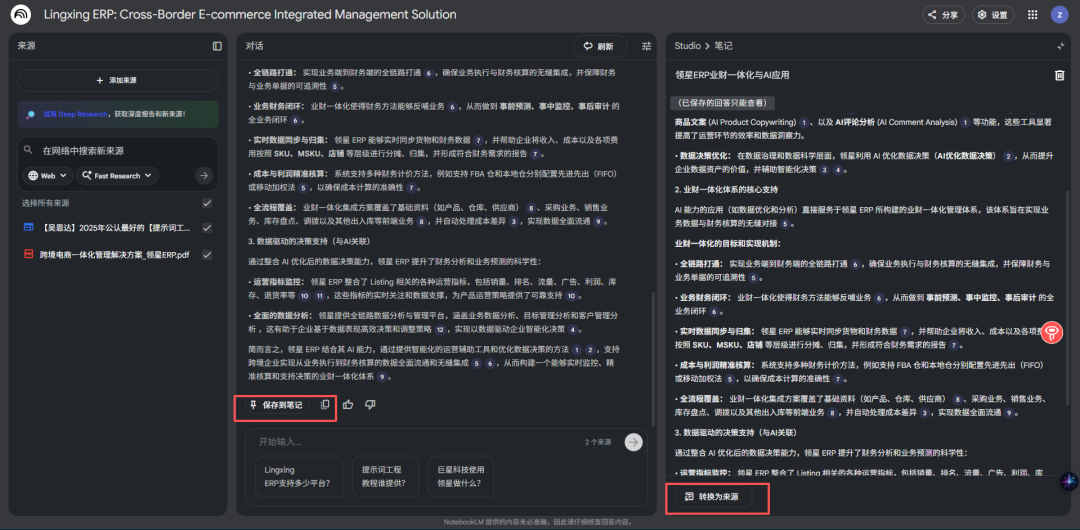
Task: Save response to notes (保存到笔记)
Action: [x=276, y=405]
